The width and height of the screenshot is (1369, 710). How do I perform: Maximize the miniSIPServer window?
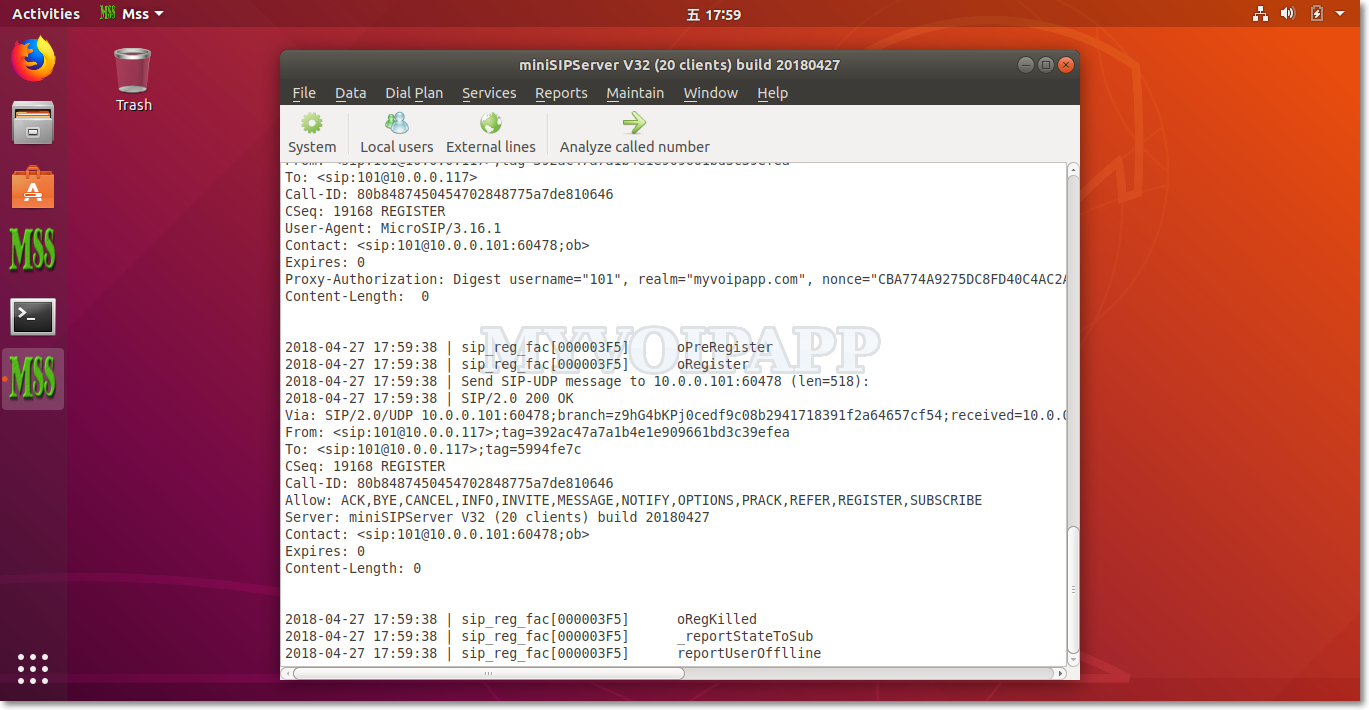coord(1045,65)
